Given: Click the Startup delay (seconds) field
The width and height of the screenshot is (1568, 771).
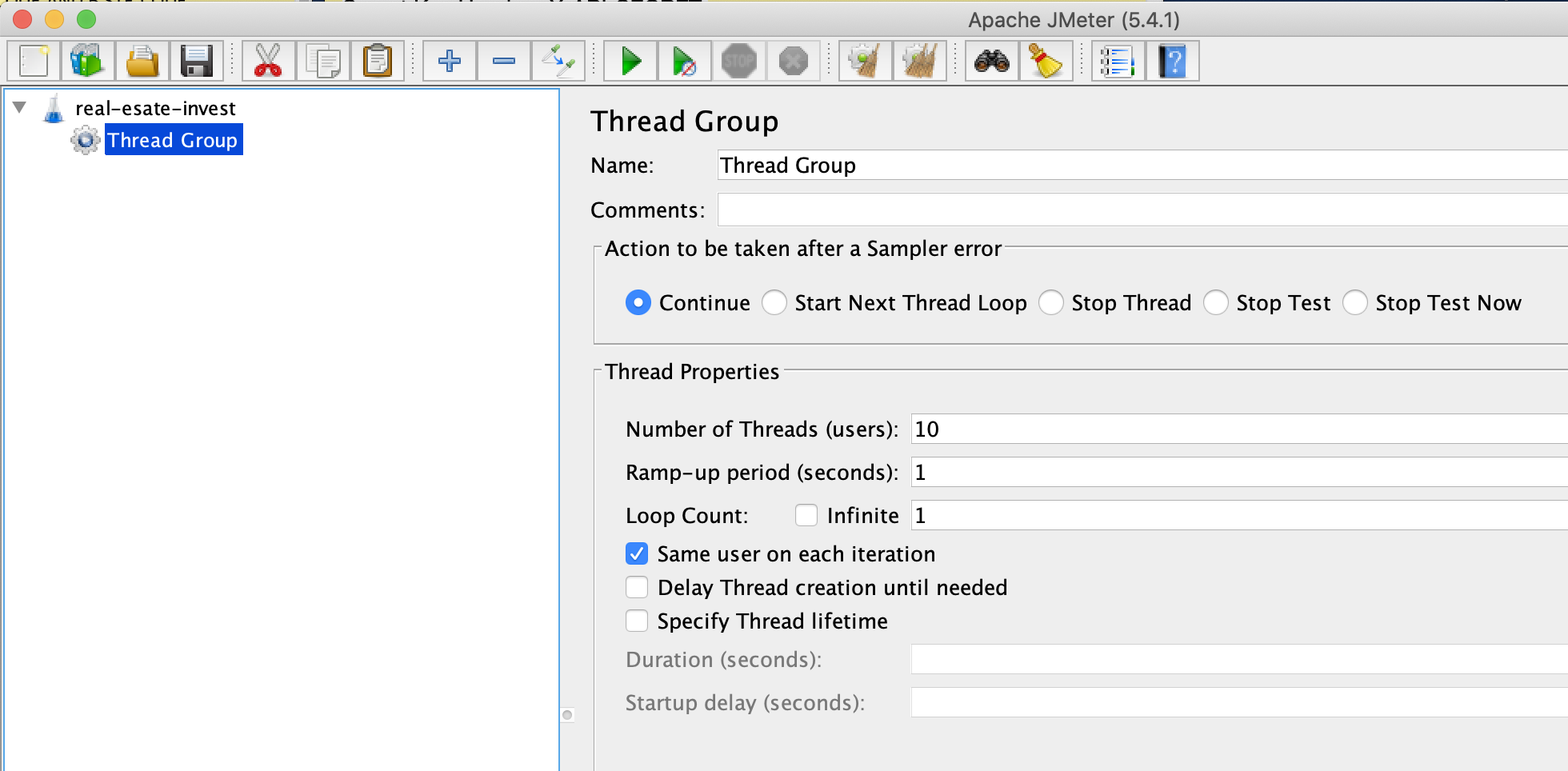Looking at the screenshot, I should (x=1239, y=702).
